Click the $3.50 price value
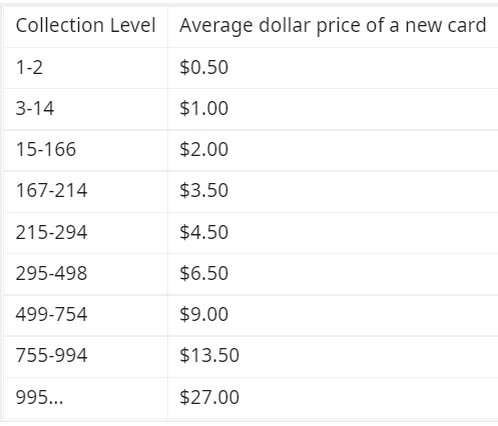The width and height of the screenshot is (498, 426). tap(204, 191)
